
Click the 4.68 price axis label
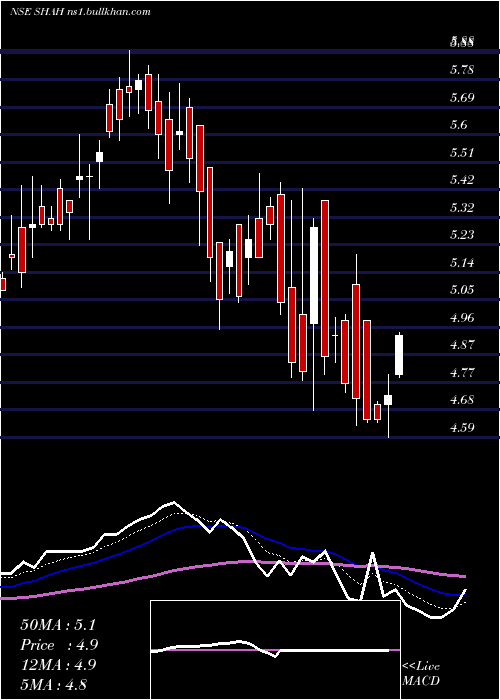[x=462, y=400]
